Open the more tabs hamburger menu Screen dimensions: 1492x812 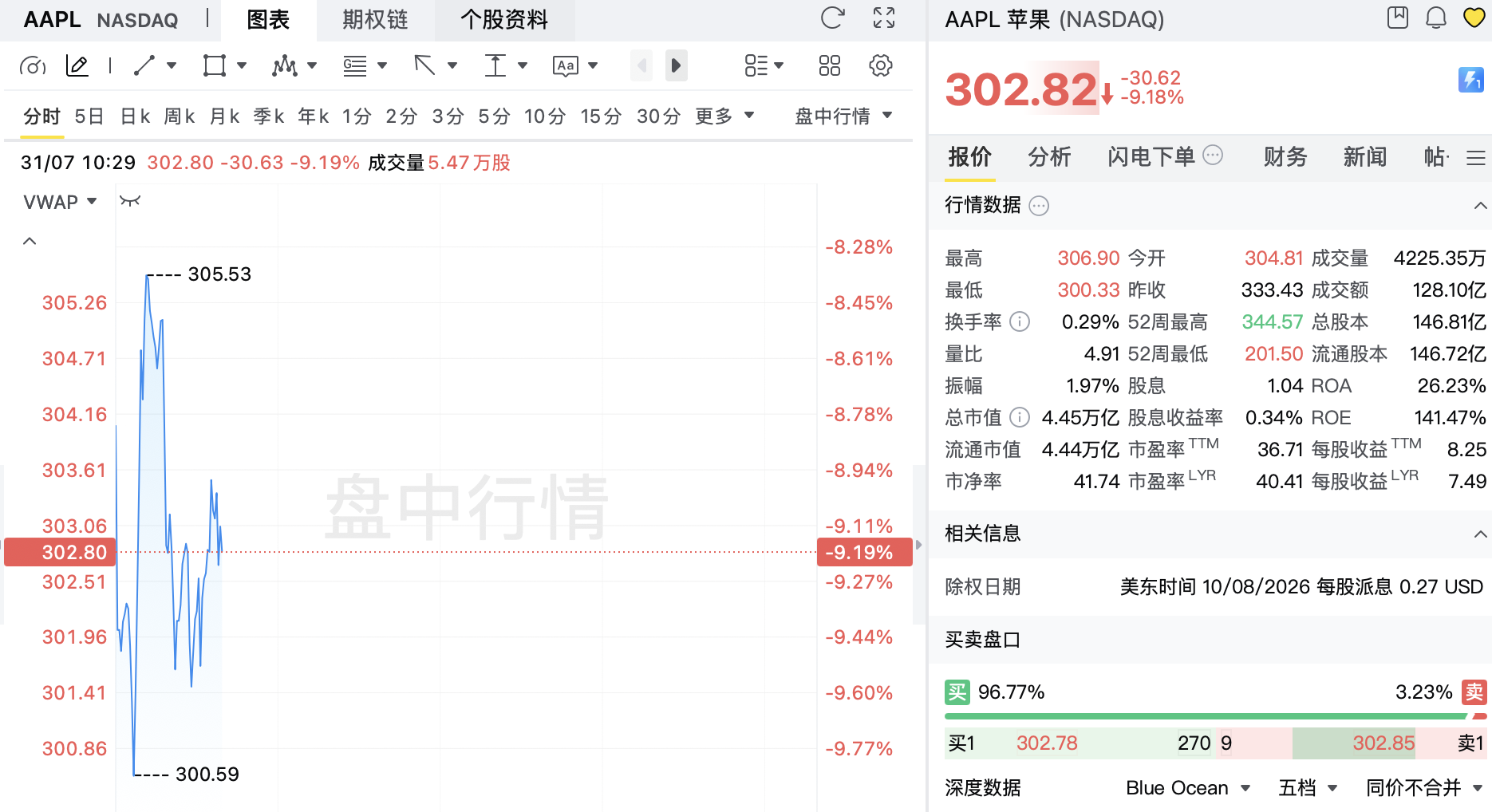[1476, 158]
